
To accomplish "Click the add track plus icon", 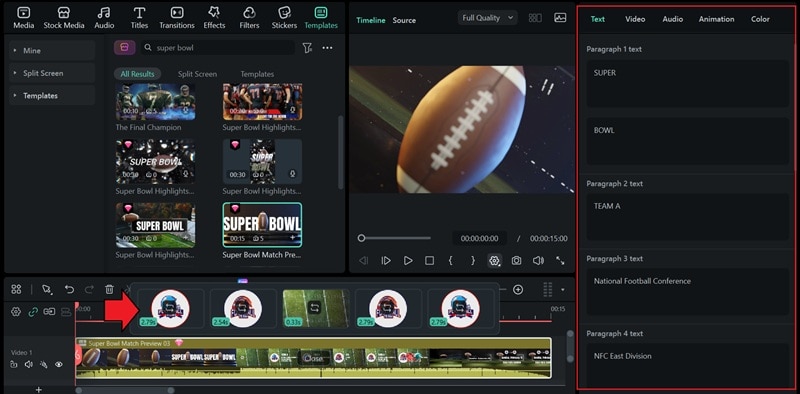I will [x=39, y=390].
